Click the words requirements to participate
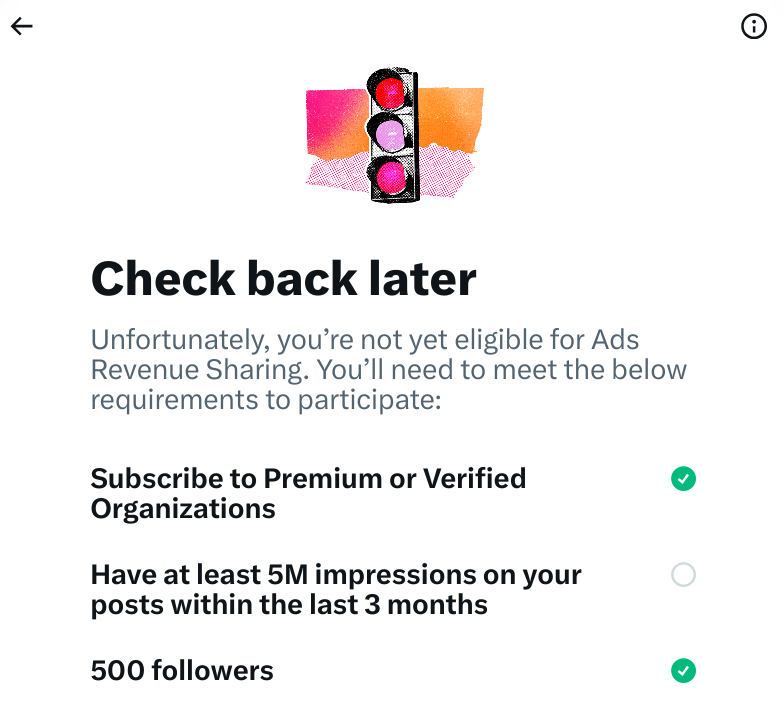The width and height of the screenshot is (784, 718). (x=266, y=400)
